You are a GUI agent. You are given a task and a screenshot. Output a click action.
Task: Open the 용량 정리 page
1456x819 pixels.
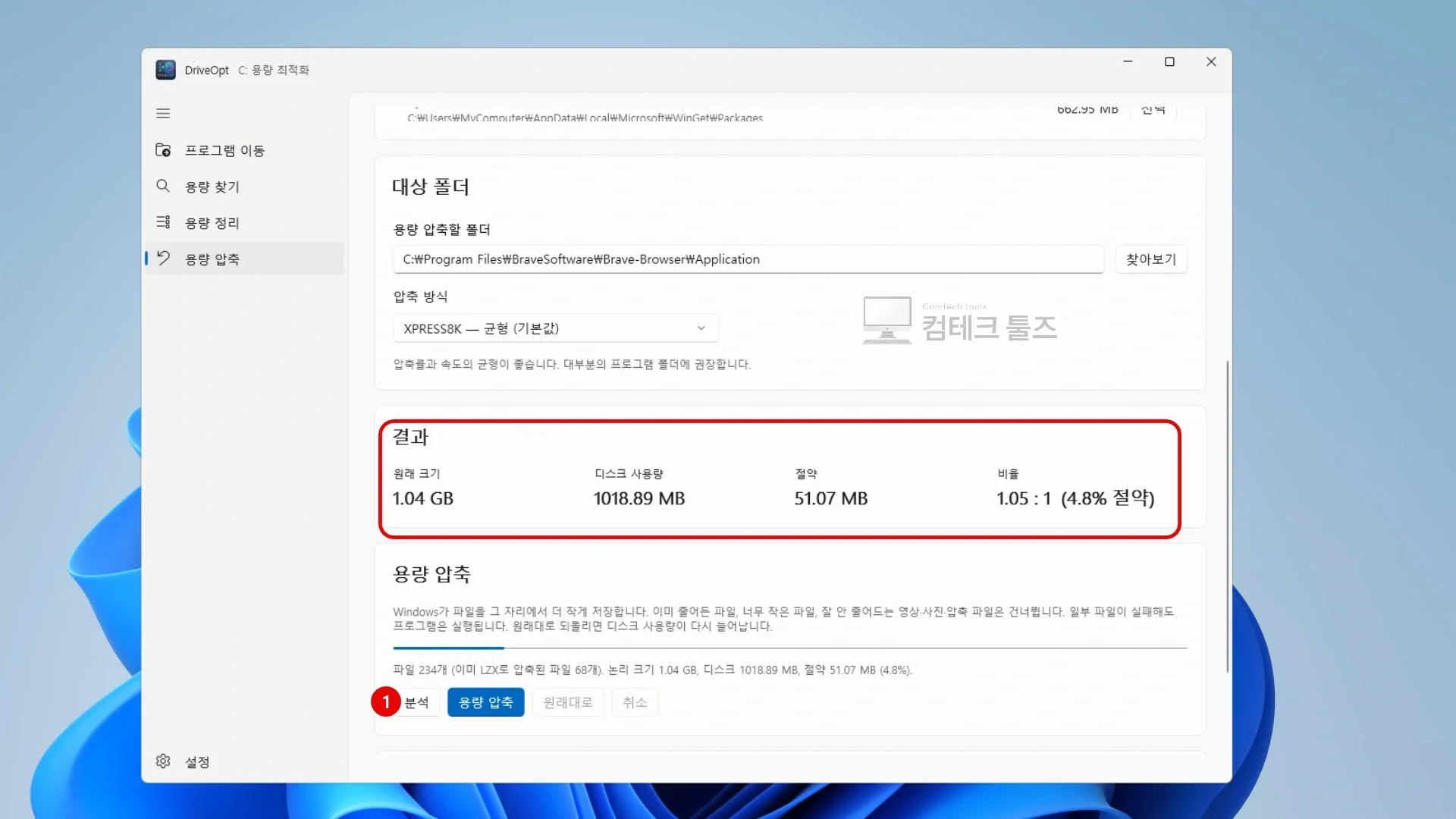(244, 222)
